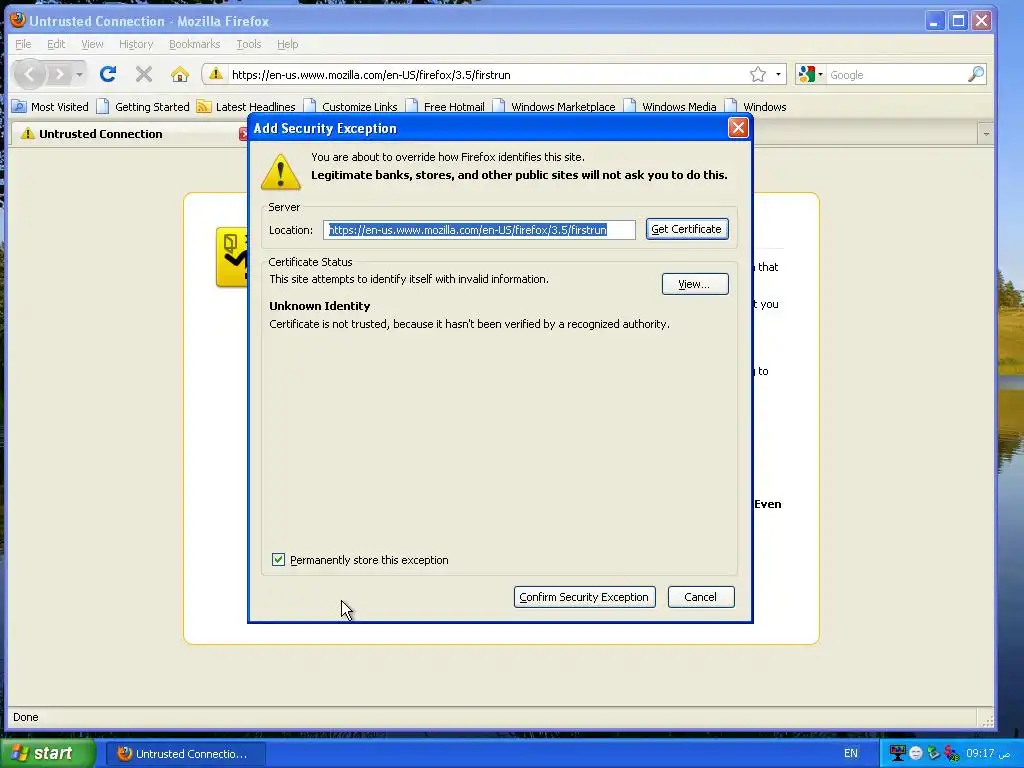Open the Edit menu

(56, 44)
